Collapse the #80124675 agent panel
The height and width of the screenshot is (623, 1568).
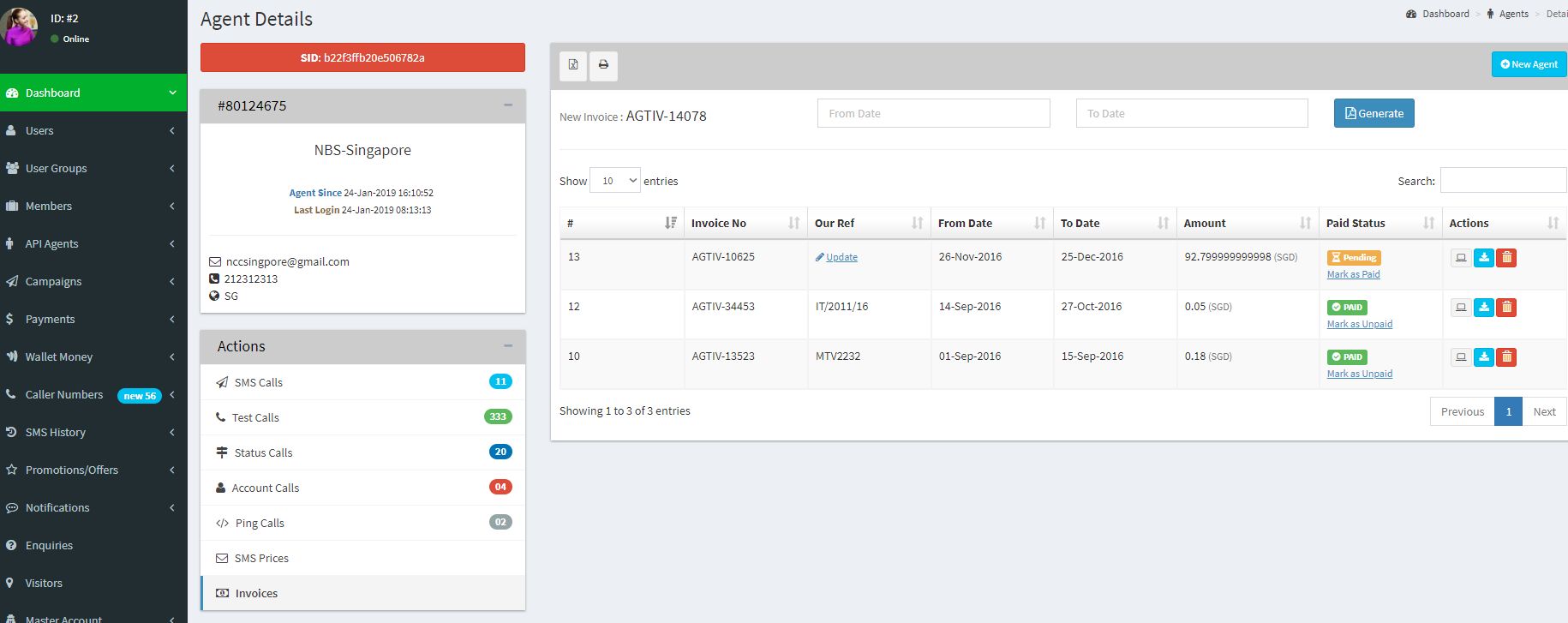click(x=508, y=105)
